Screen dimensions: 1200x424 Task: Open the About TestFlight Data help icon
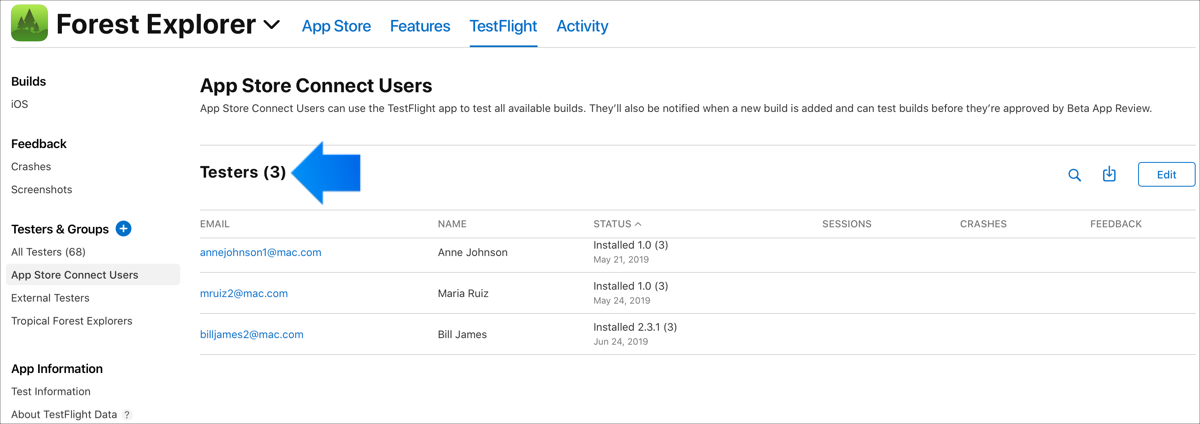[127, 415]
